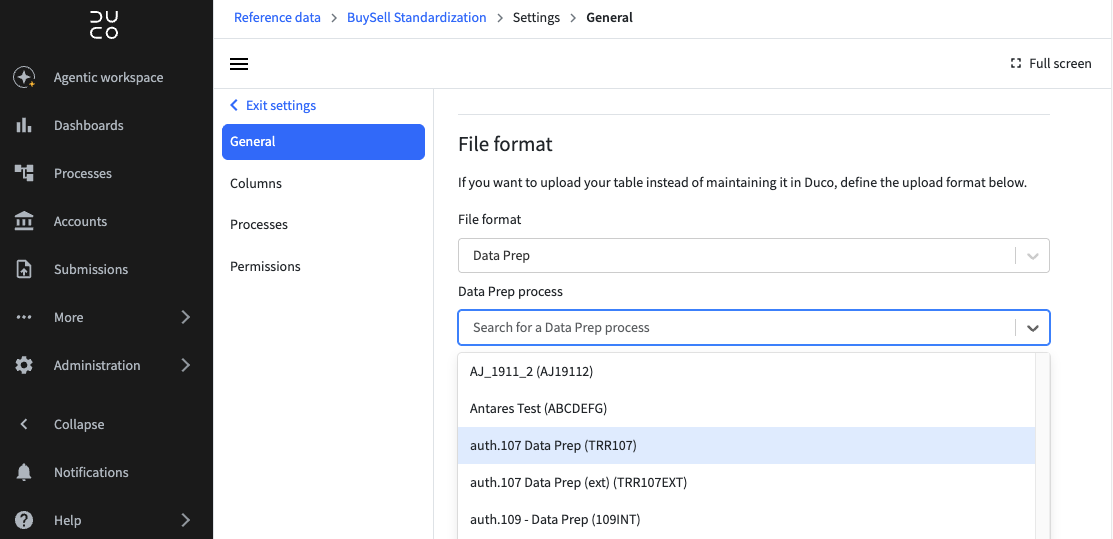Open Agentic workspace sparkle icon
1113x539 pixels.
click(24, 77)
